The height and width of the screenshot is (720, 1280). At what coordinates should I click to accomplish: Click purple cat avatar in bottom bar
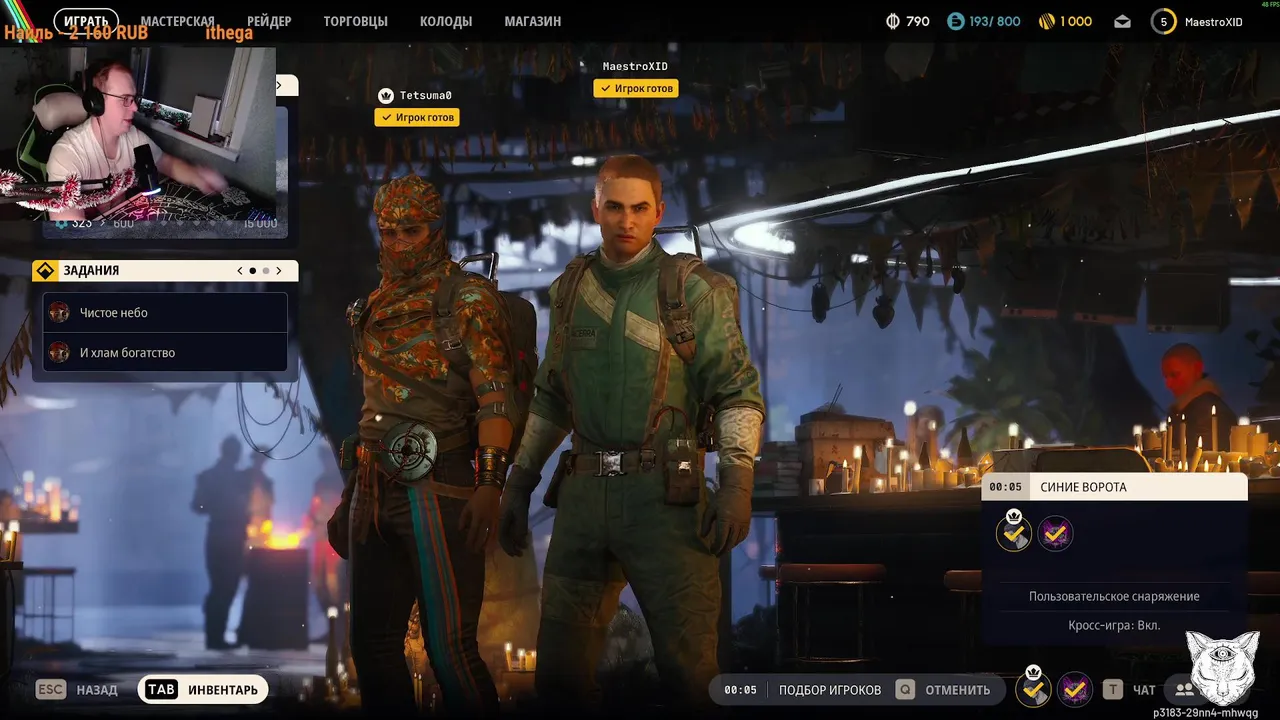[1075, 689]
